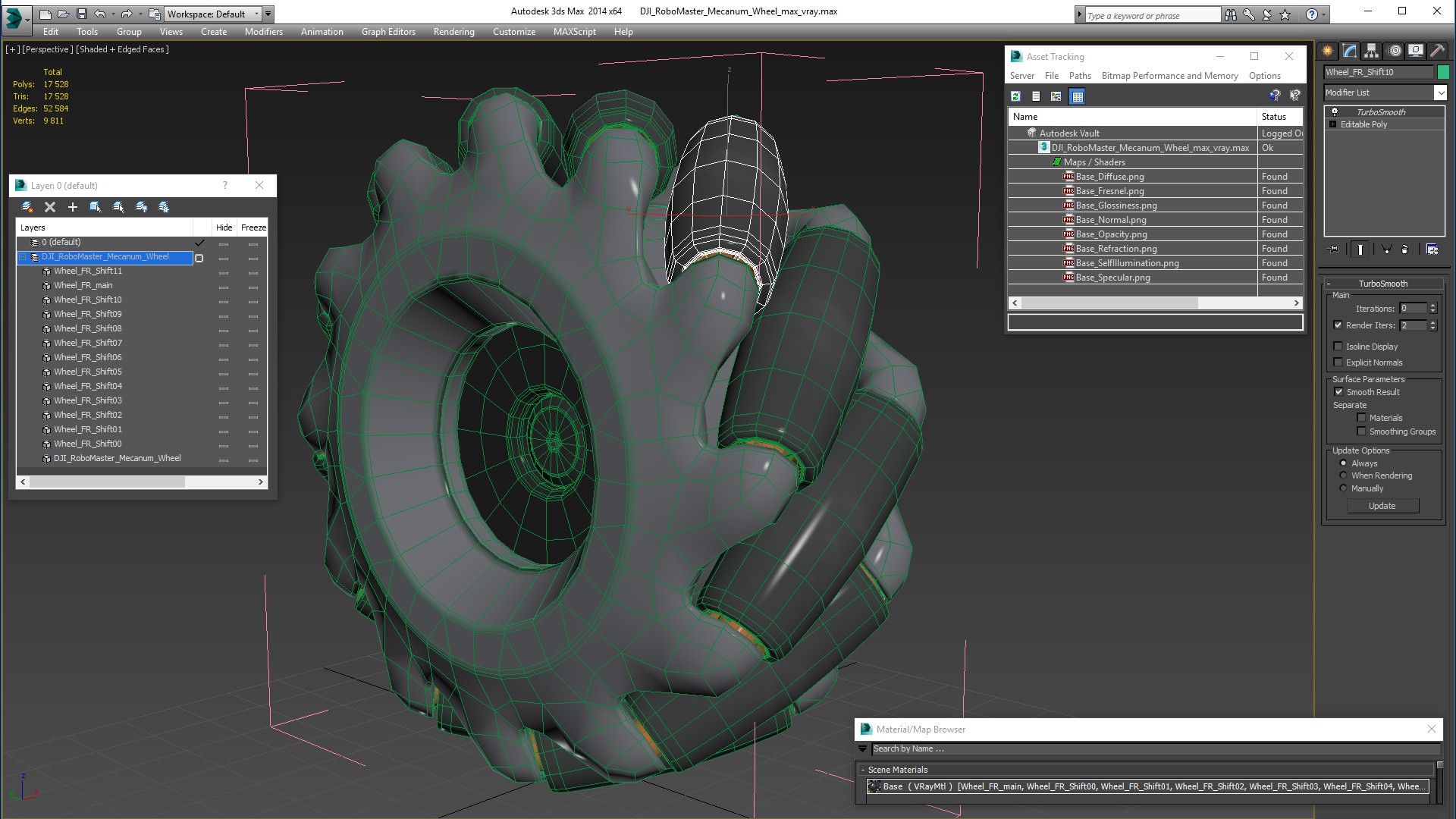Viewport: 1456px width, 819px height.
Task: Add selected objects to layer plus icon
Action: pyautogui.click(x=73, y=207)
